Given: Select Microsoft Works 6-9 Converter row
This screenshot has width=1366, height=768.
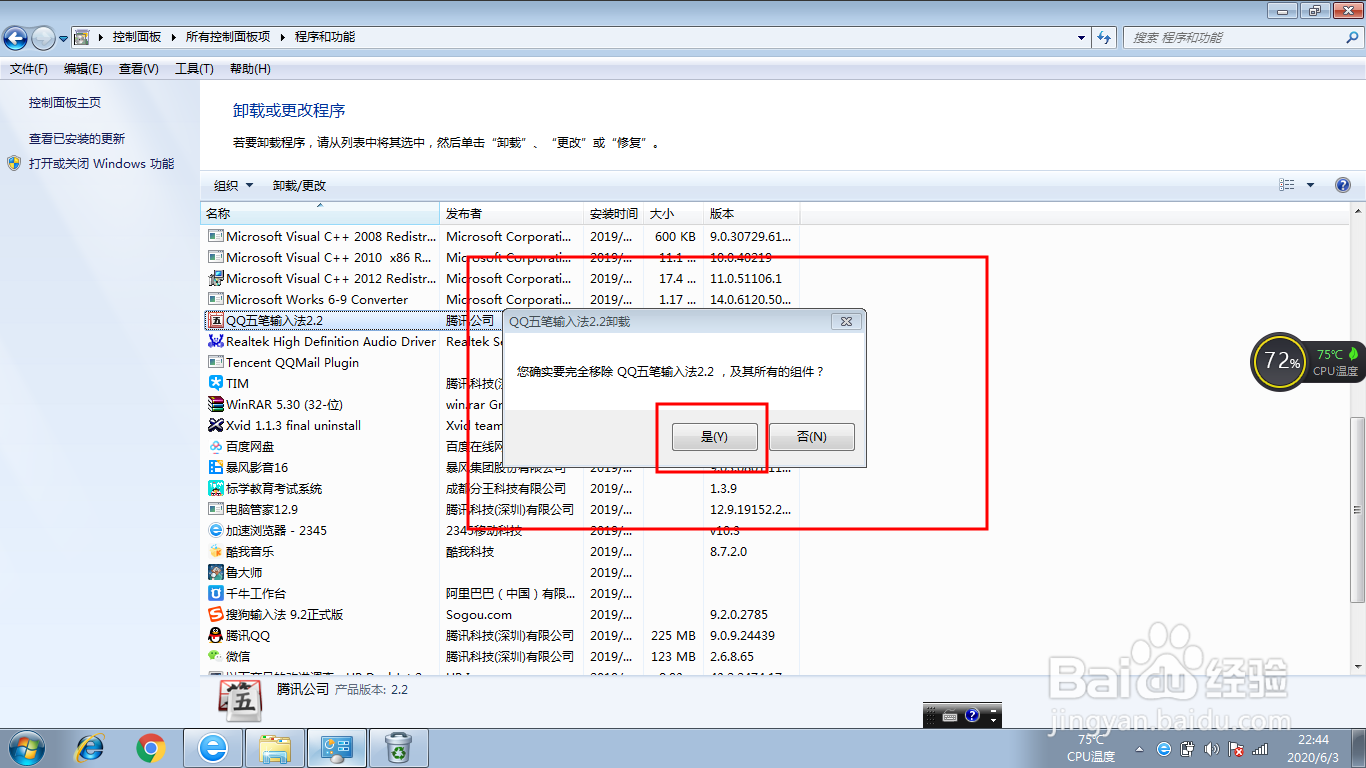Looking at the screenshot, I should click(501, 300).
